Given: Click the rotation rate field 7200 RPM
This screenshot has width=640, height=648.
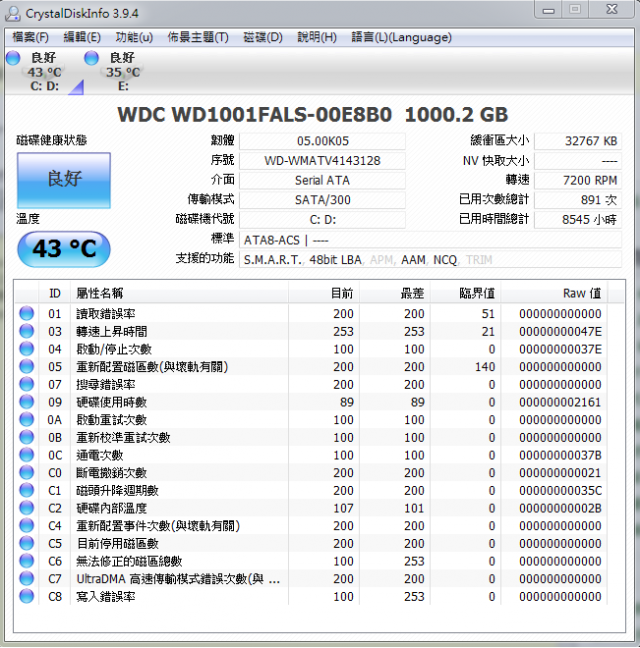Looking at the screenshot, I should 578,180.
